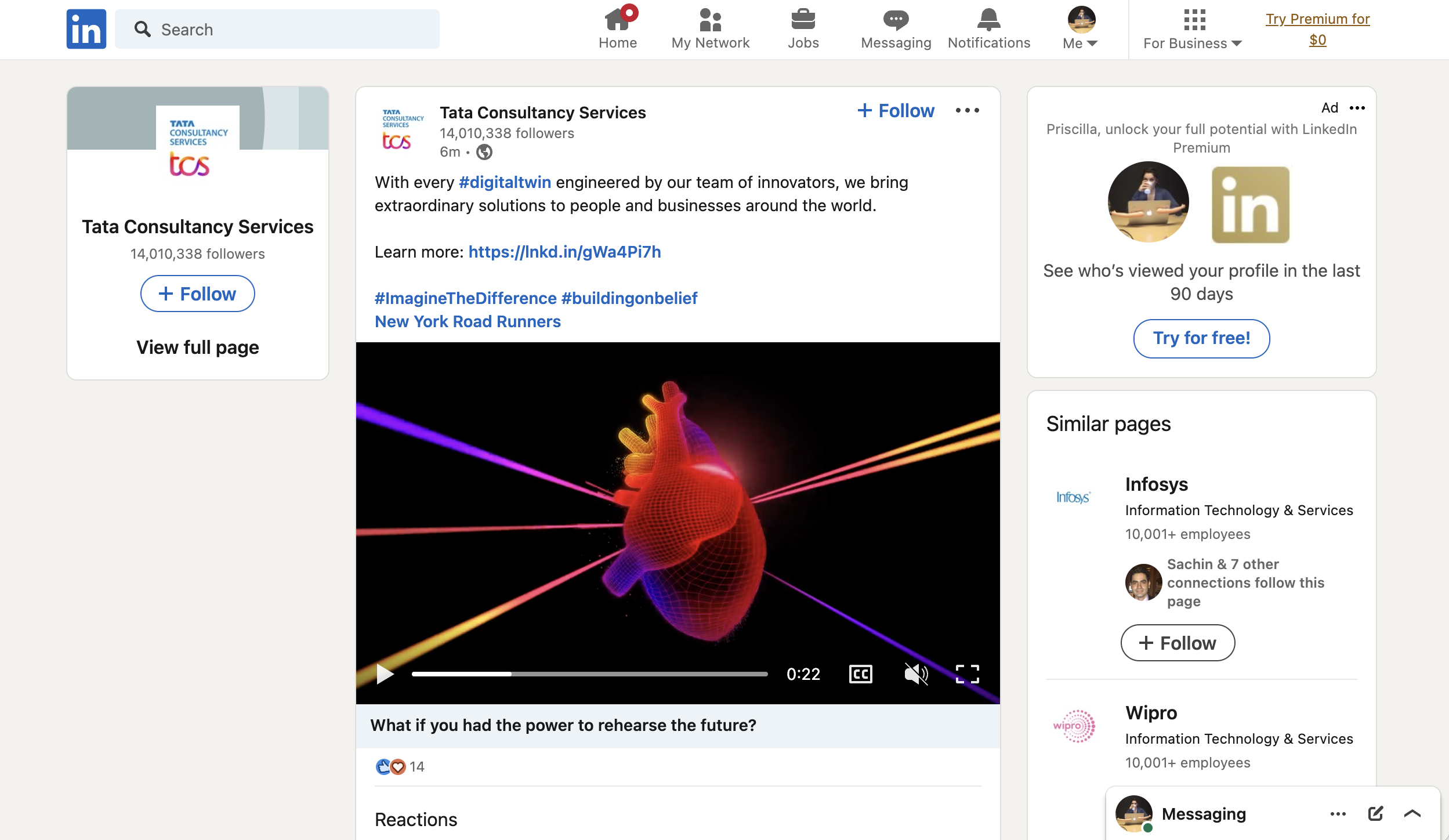
Task: Play the heart video
Action: (x=385, y=674)
